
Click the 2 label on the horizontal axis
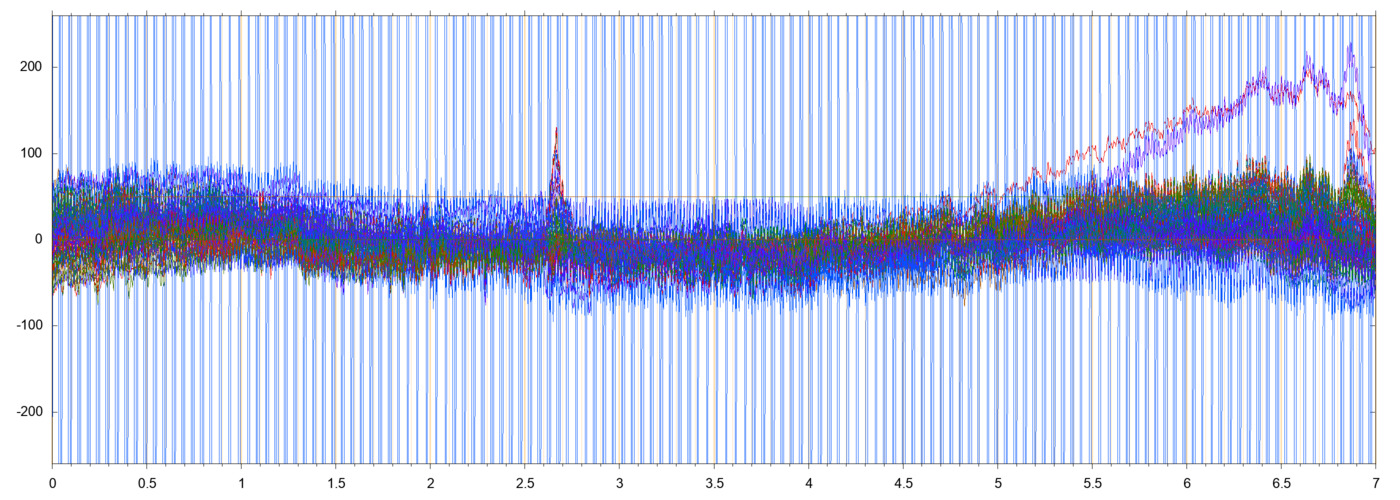(430, 481)
